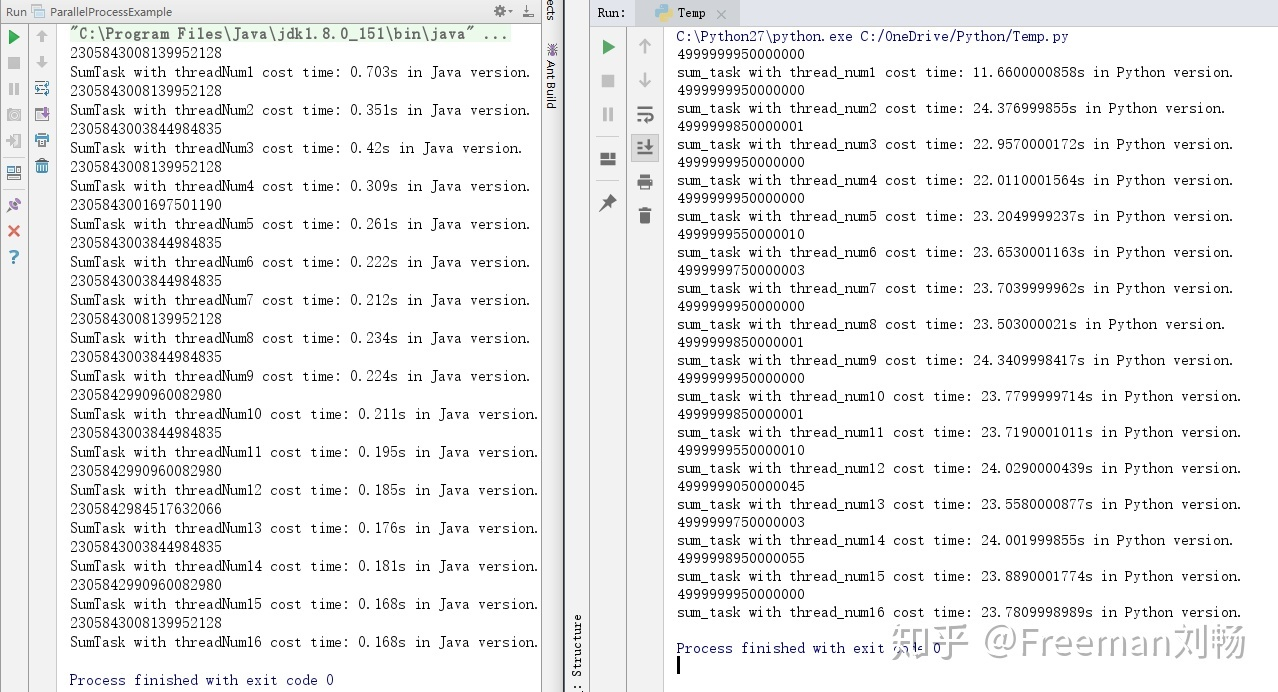The width and height of the screenshot is (1278, 692).
Task: Pause output in the Python Run panel
Action: [x=608, y=114]
